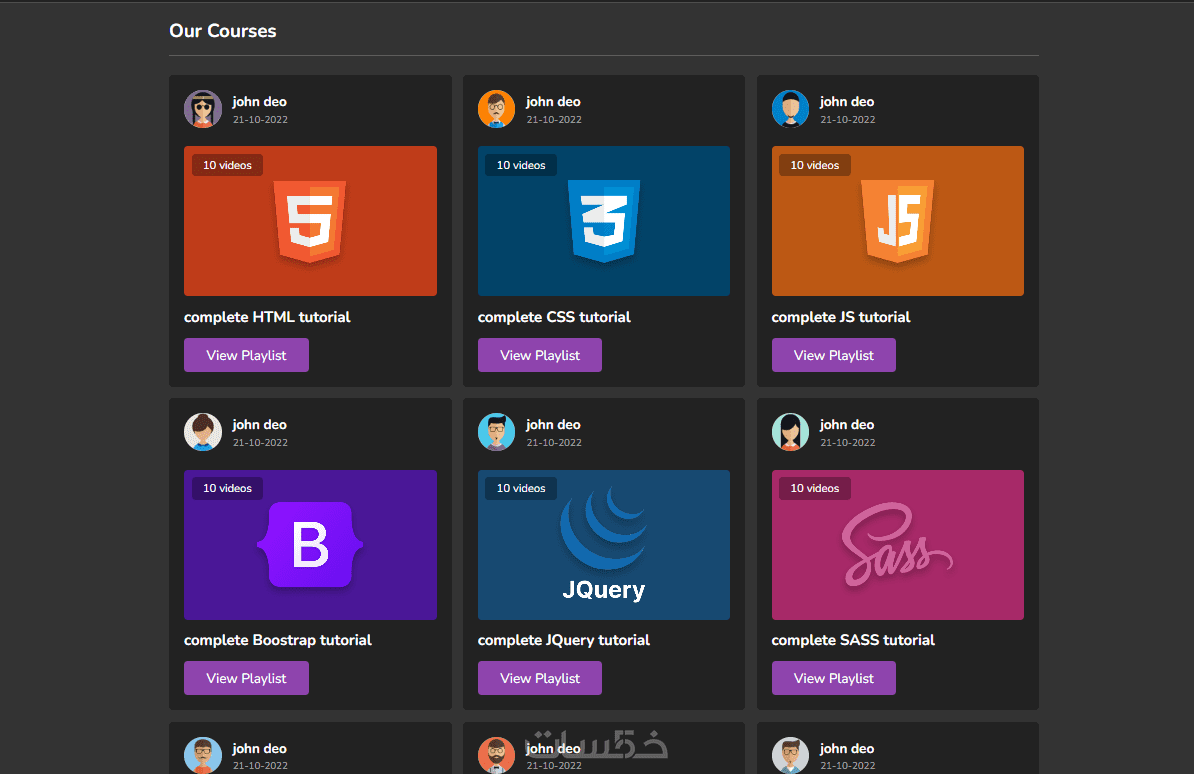The width and height of the screenshot is (1194, 774).
Task: Click the 21-10-2022 date on the SASS card
Action: [x=848, y=443]
